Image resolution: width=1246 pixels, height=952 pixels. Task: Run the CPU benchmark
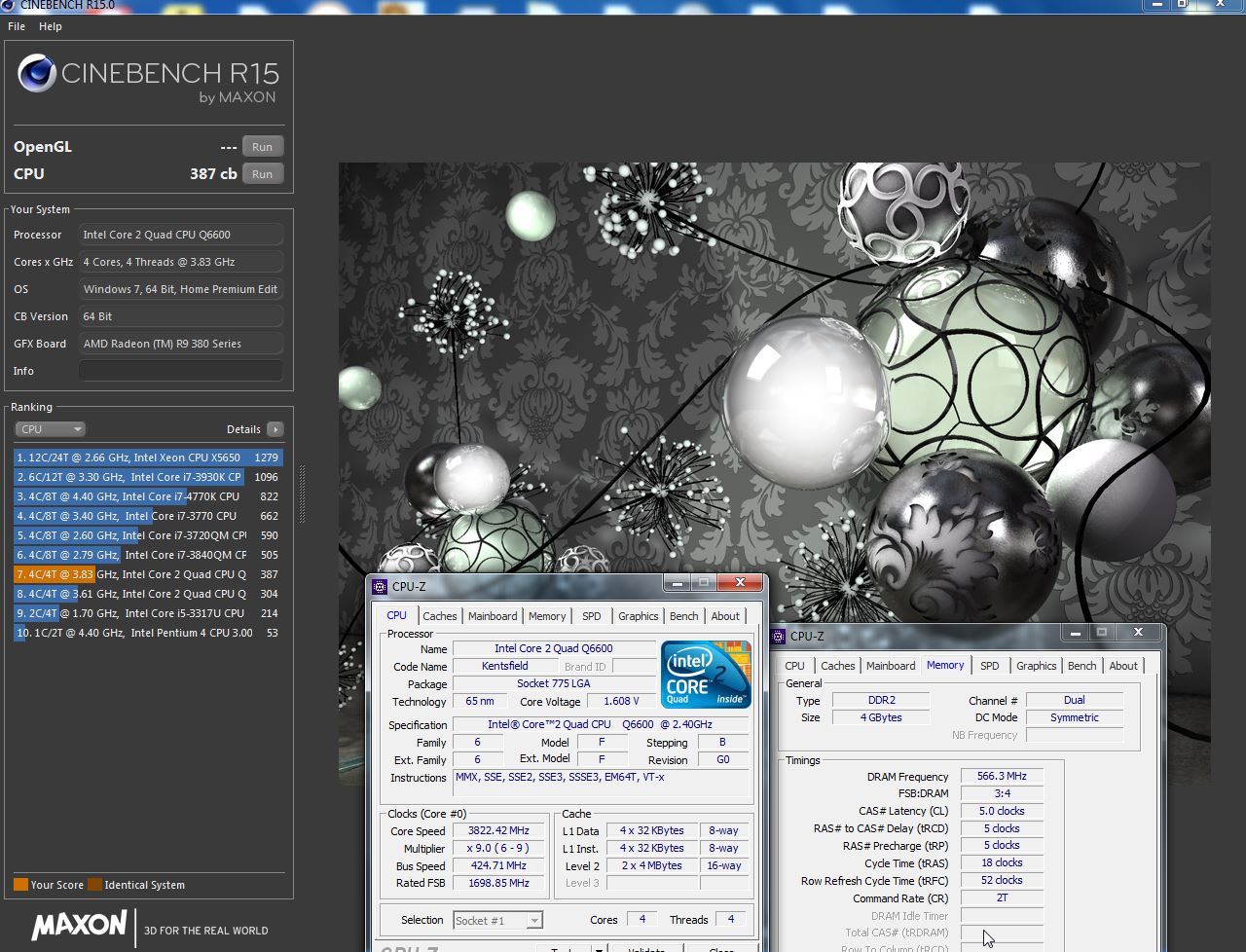point(263,174)
